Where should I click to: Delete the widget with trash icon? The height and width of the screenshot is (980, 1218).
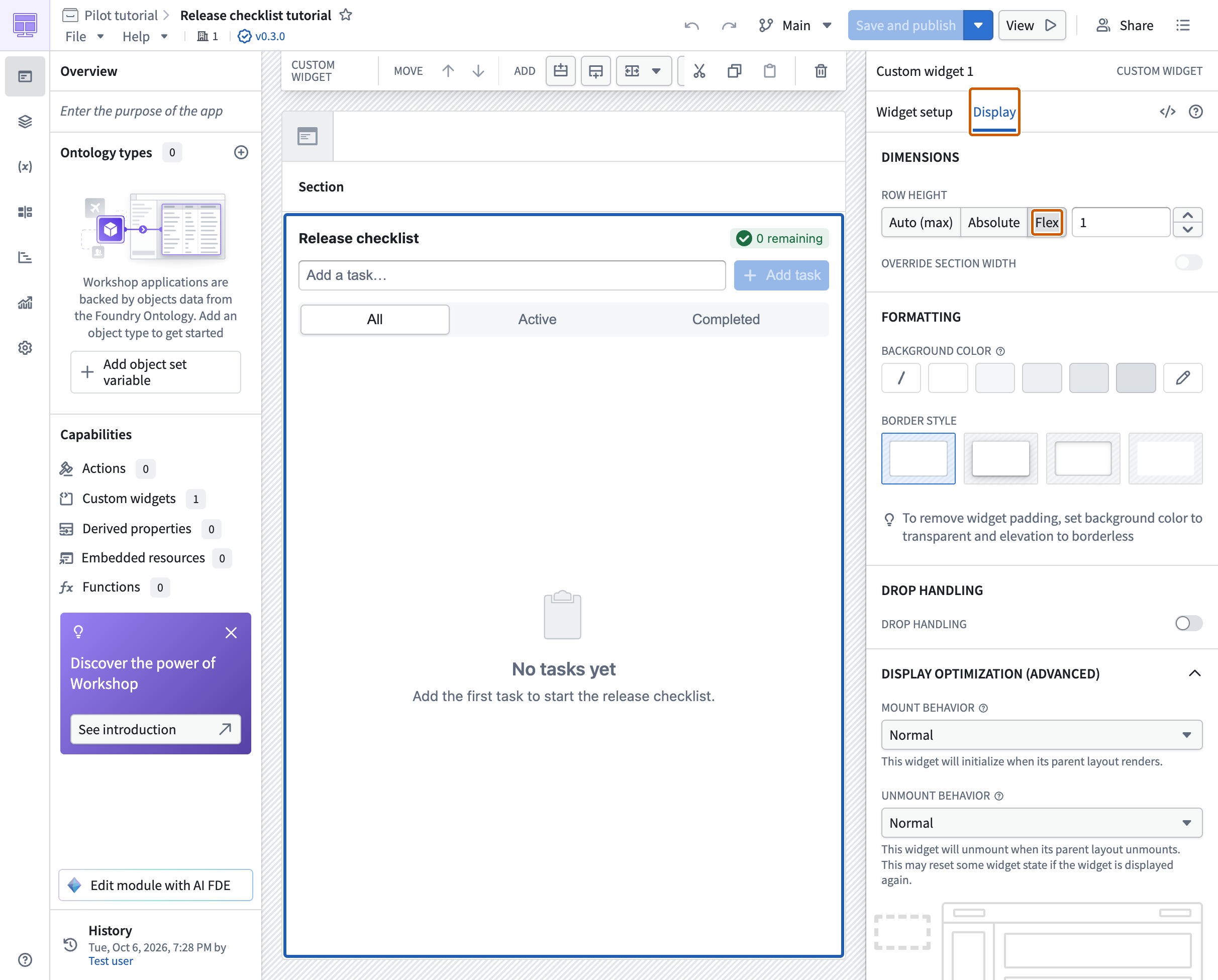(821, 71)
